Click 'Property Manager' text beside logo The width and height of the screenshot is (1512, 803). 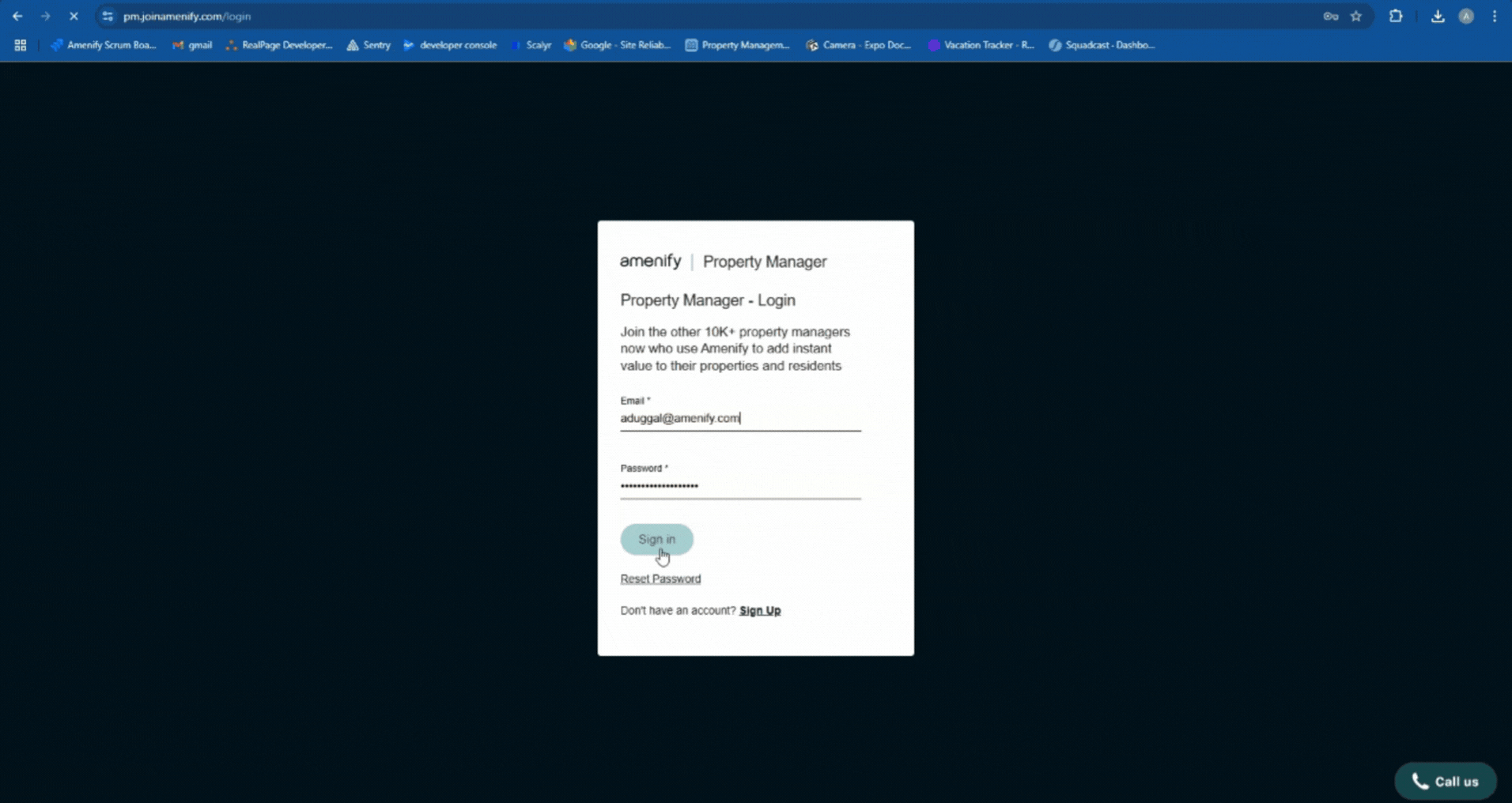click(x=765, y=262)
